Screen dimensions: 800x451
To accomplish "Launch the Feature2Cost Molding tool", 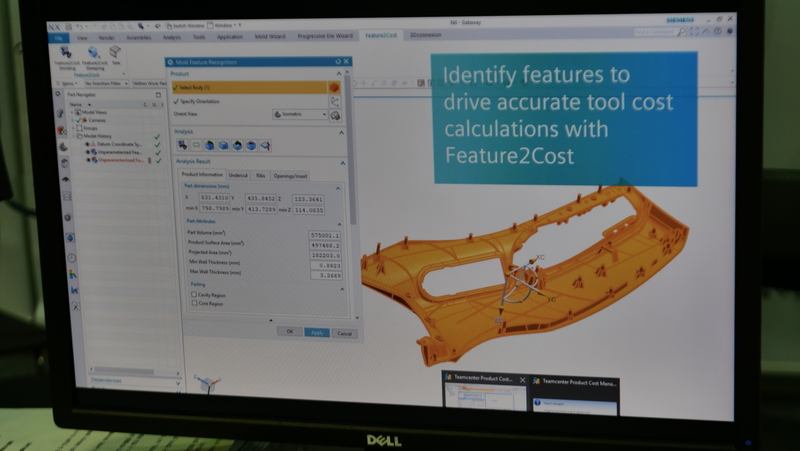I will click(67, 58).
